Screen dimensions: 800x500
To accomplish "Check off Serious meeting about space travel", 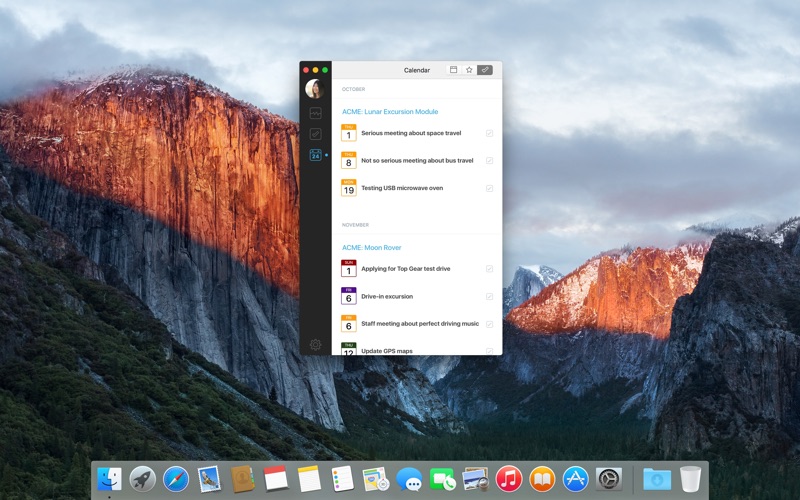I will 489,133.
